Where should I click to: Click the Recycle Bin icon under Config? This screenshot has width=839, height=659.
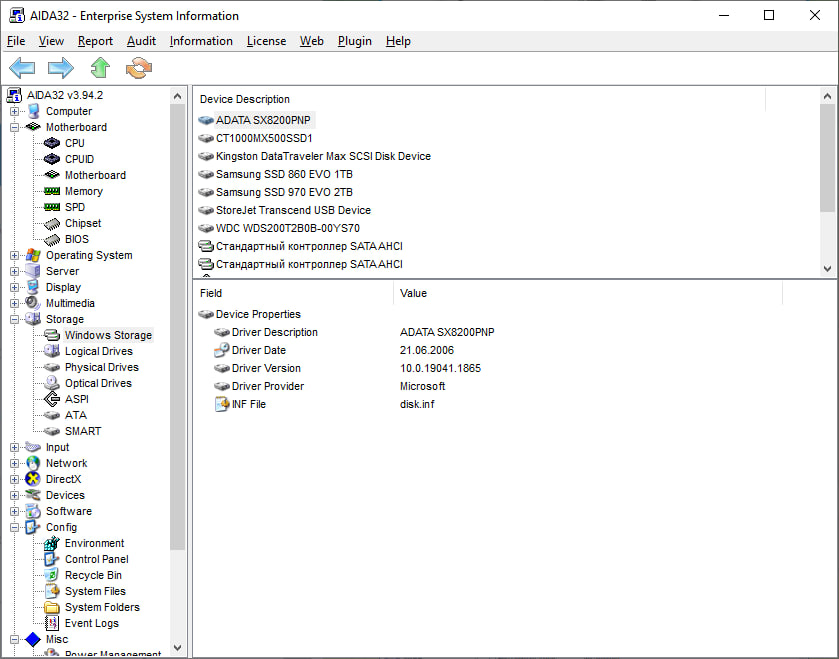pos(52,576)
